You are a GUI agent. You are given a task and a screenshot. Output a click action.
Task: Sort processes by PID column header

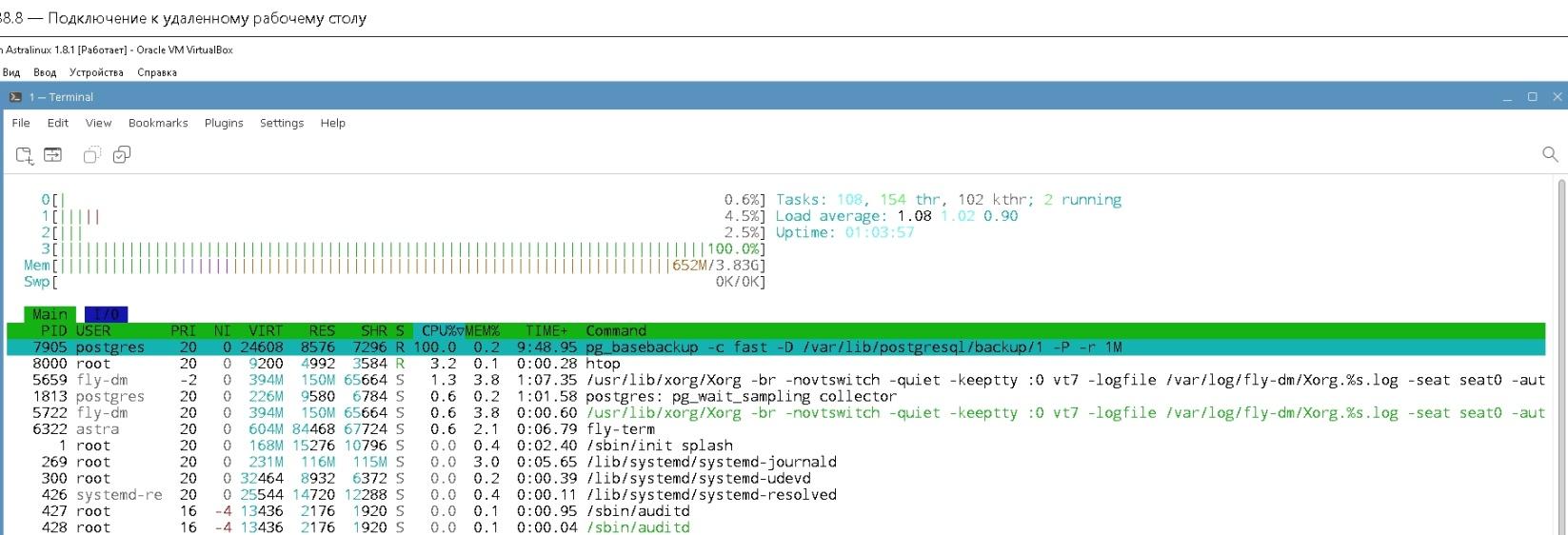[x=53, y=331]
